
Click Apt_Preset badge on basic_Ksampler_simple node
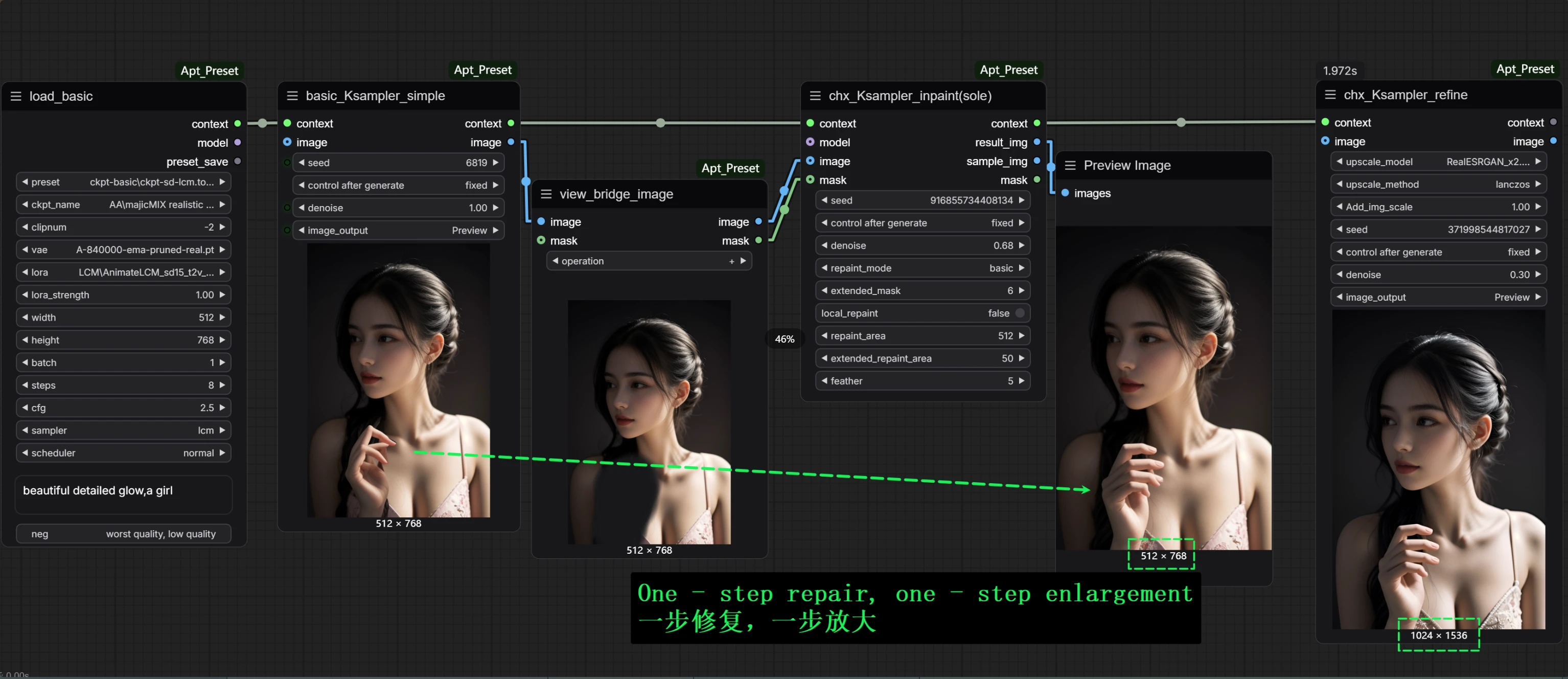pos(482,70)
